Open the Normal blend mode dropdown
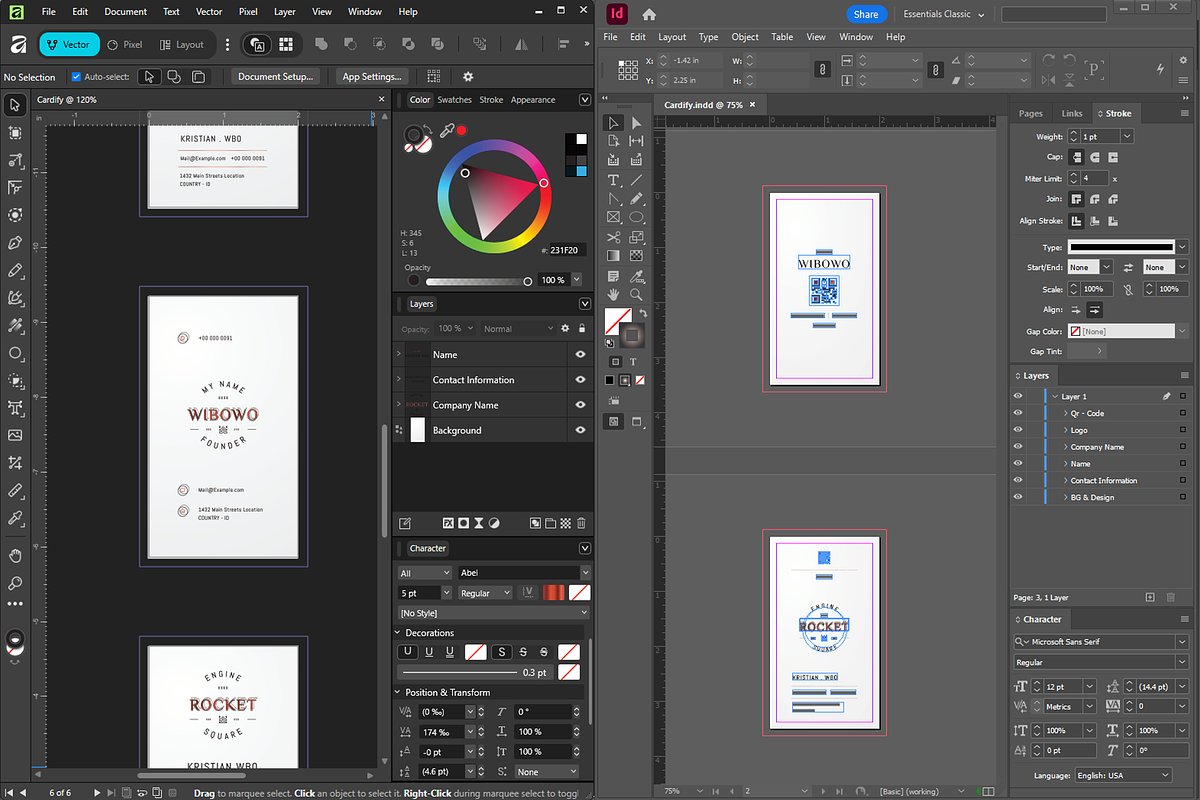 coord(516,328)
